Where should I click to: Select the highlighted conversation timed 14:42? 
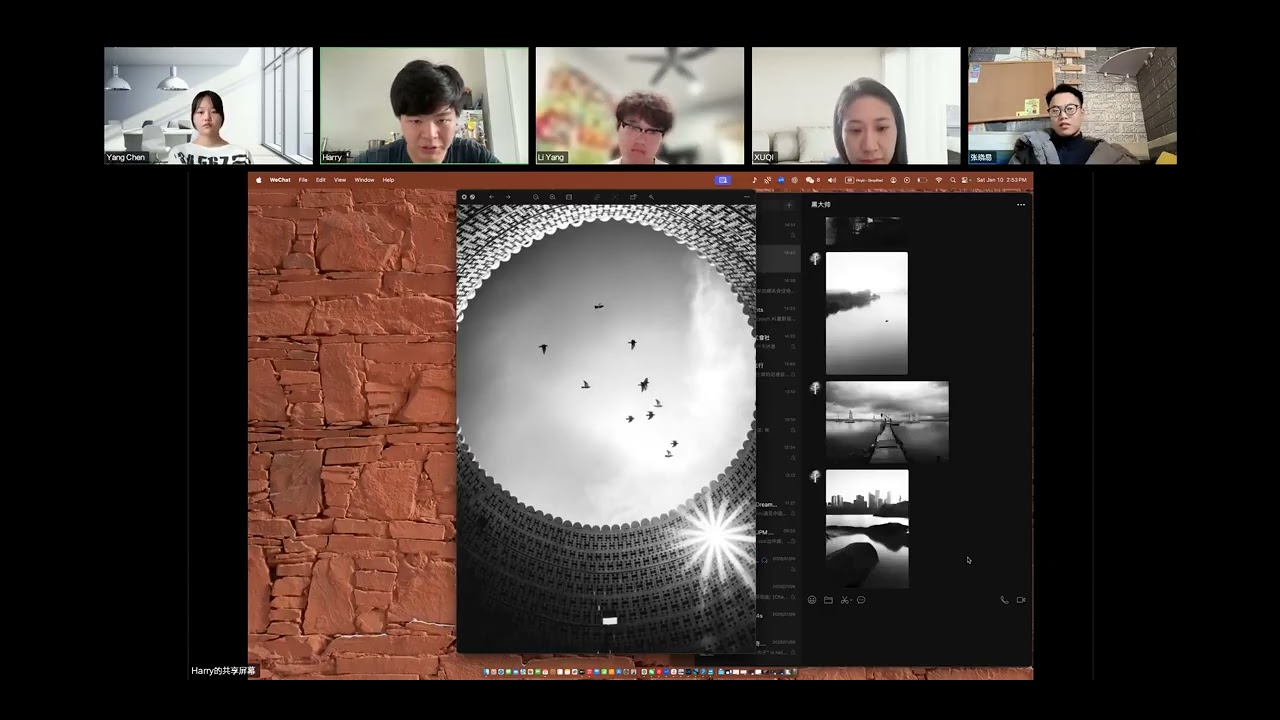[778, 257]
